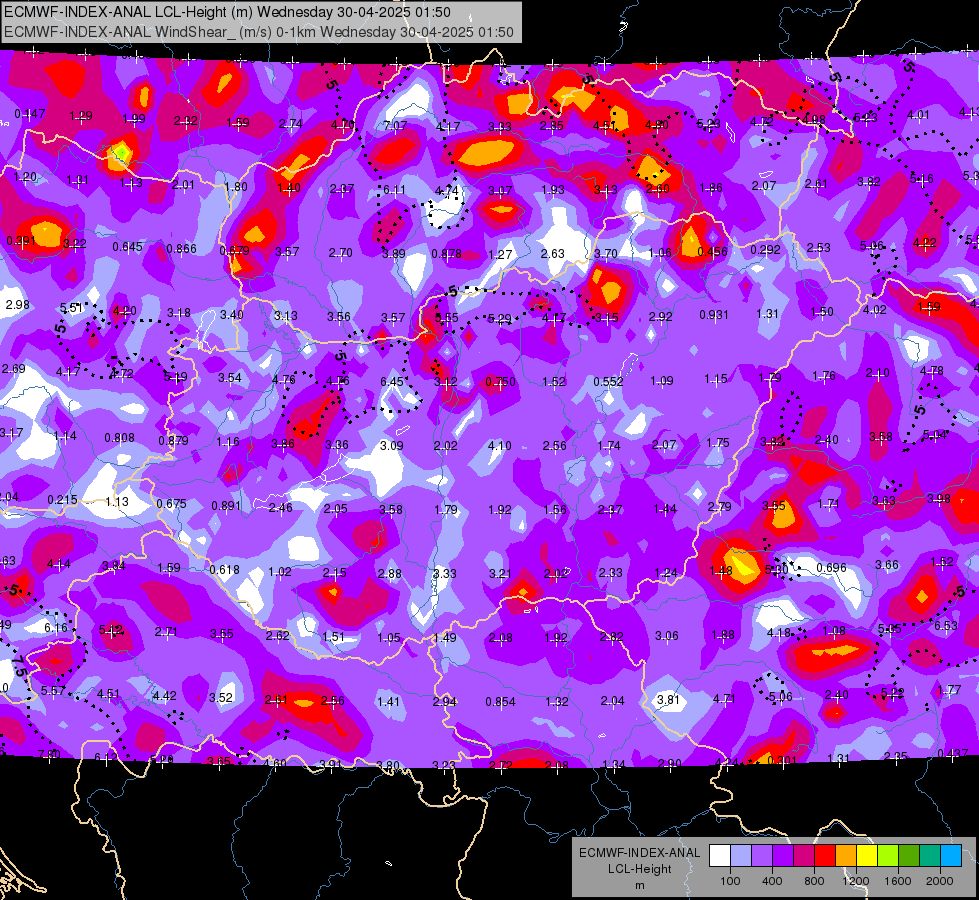The height and width of the screenshot is (900, 979).
Task: Click the wind shear value 3.81
Action: [668, 700]
